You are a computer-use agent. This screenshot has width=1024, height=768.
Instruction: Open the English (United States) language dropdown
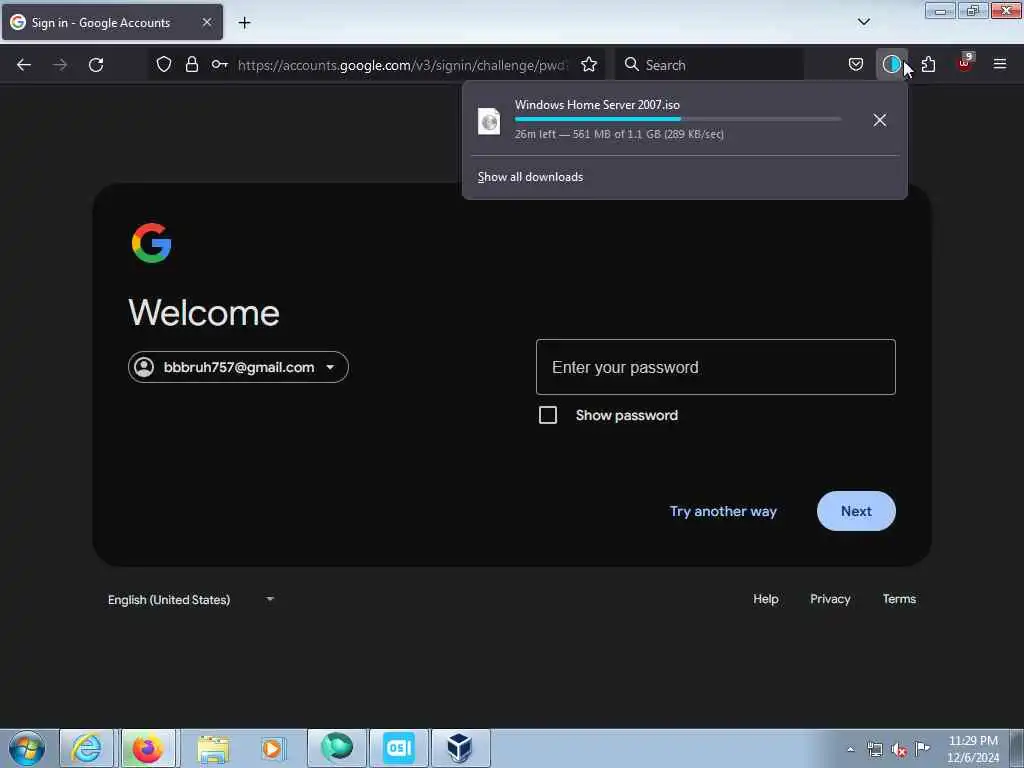191,600
